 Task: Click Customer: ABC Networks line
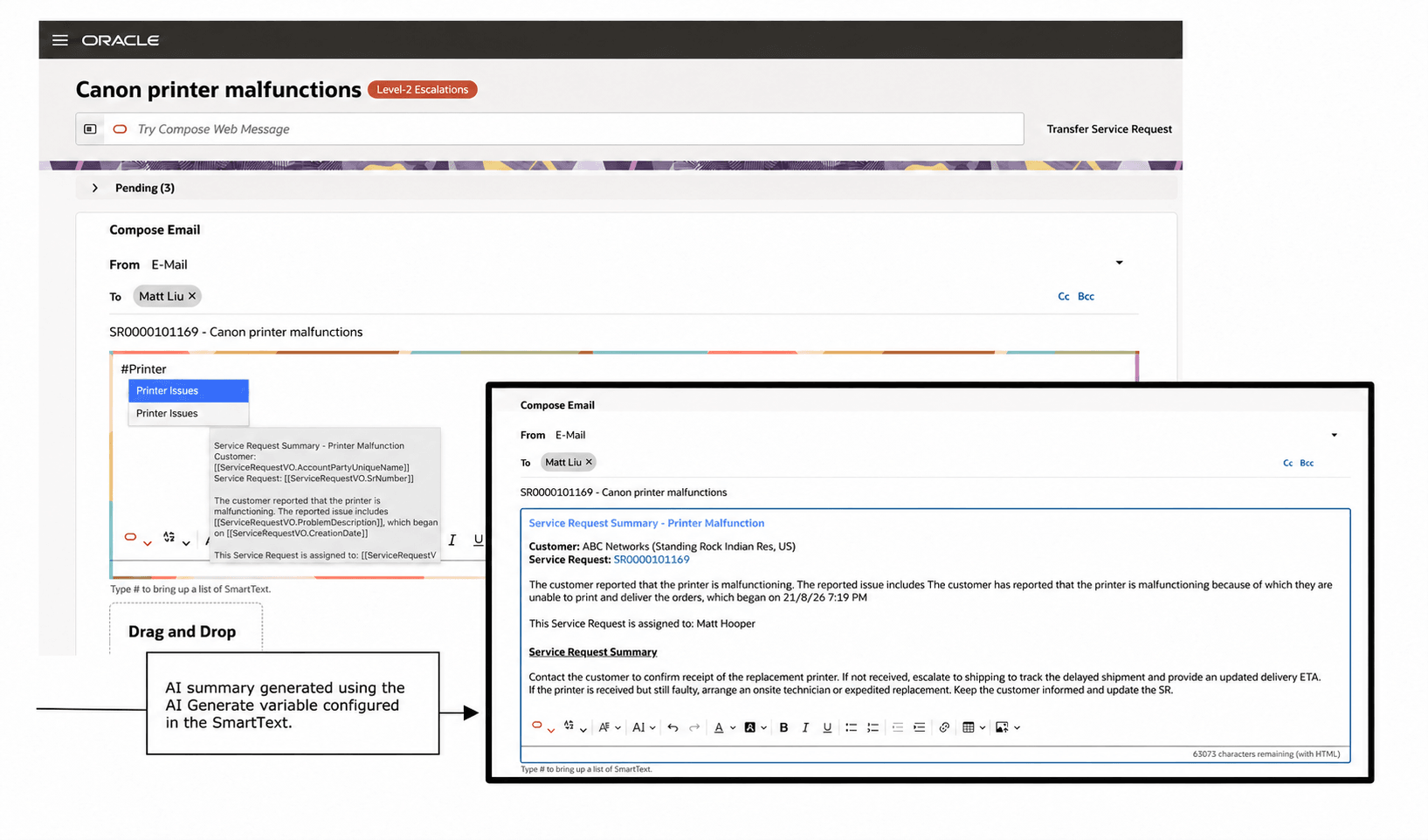coord(662,547)
